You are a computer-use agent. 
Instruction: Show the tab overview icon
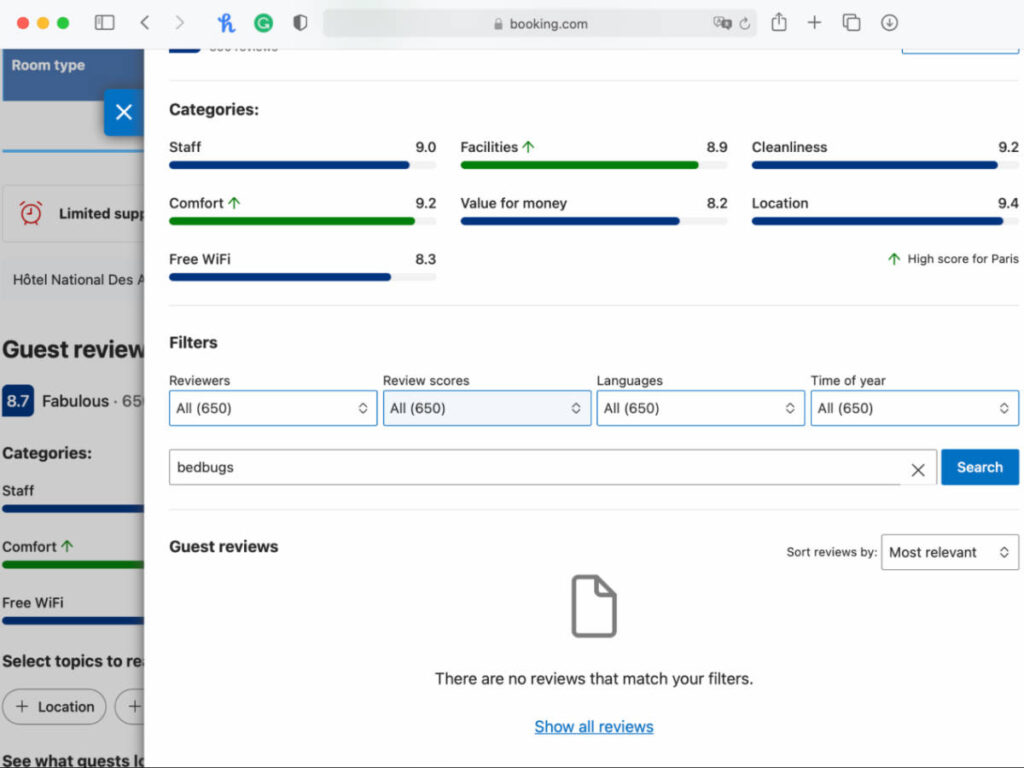point(851,23)
